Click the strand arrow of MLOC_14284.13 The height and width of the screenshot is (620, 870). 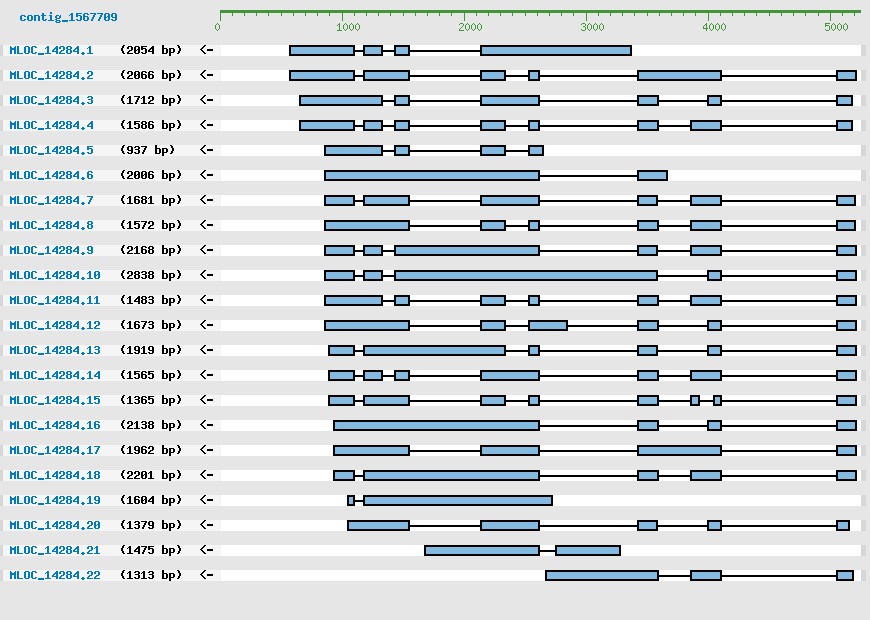coord(206,350)
